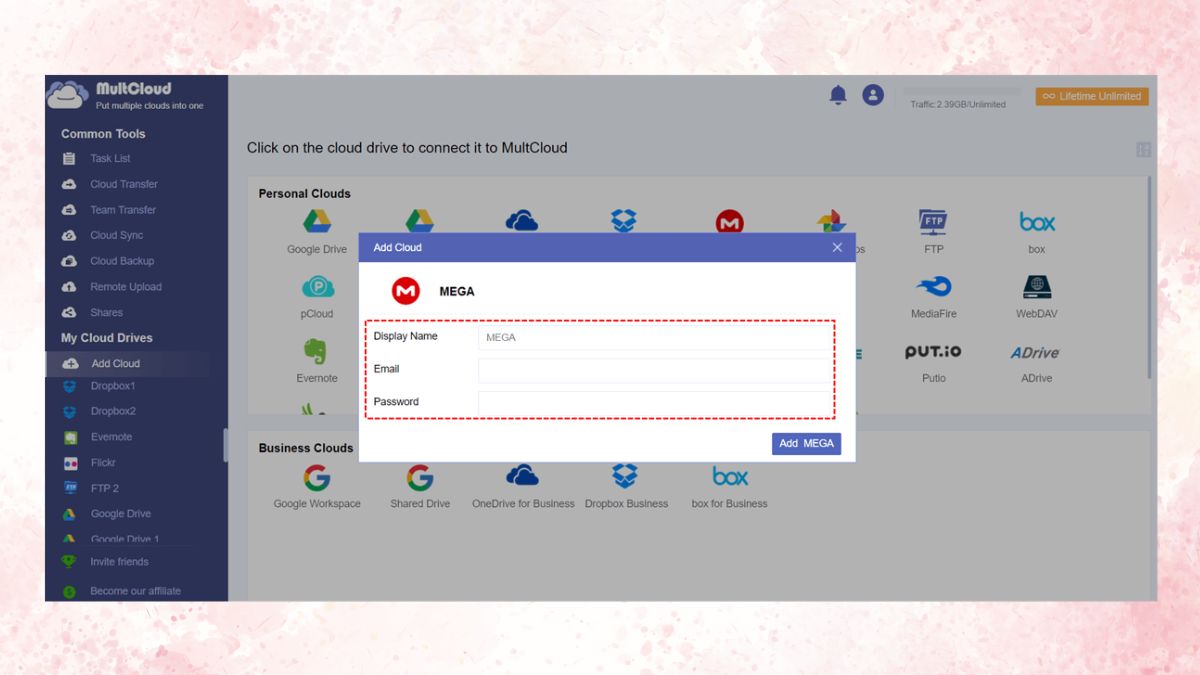Open Shares in sidebar
This screenshot has width=1200, height=675.
coord(107,313)
